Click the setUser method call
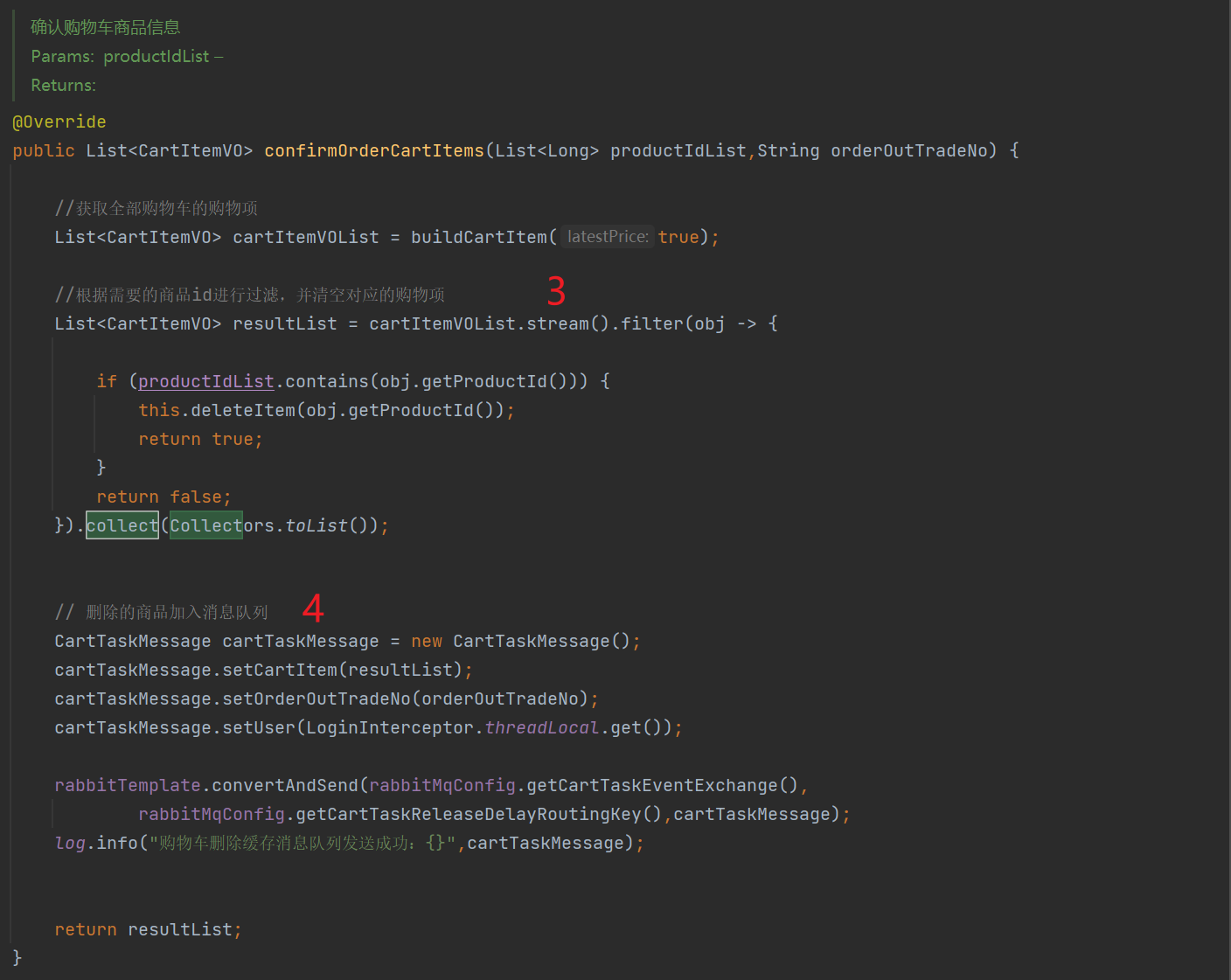 pyautogui.click(x=259, y=727)
